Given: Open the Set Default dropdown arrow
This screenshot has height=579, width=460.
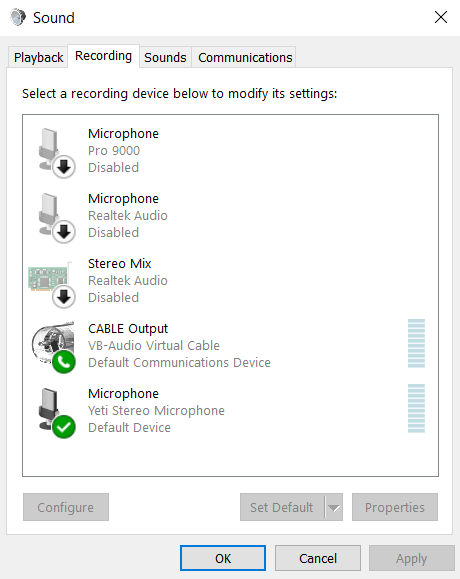Looking at the screenshot, I should pos(334,507).
